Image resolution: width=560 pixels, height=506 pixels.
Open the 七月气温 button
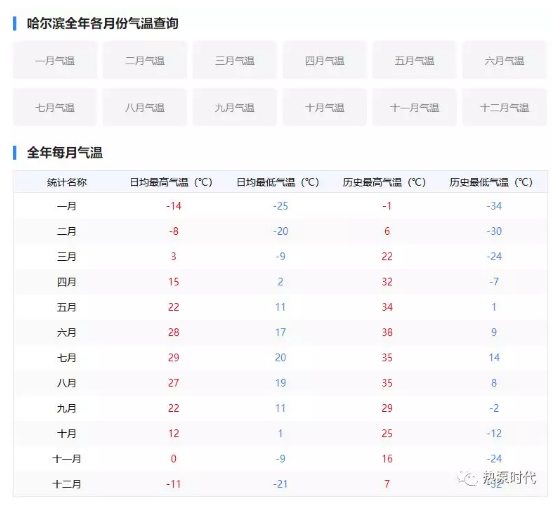pos(55,107)
